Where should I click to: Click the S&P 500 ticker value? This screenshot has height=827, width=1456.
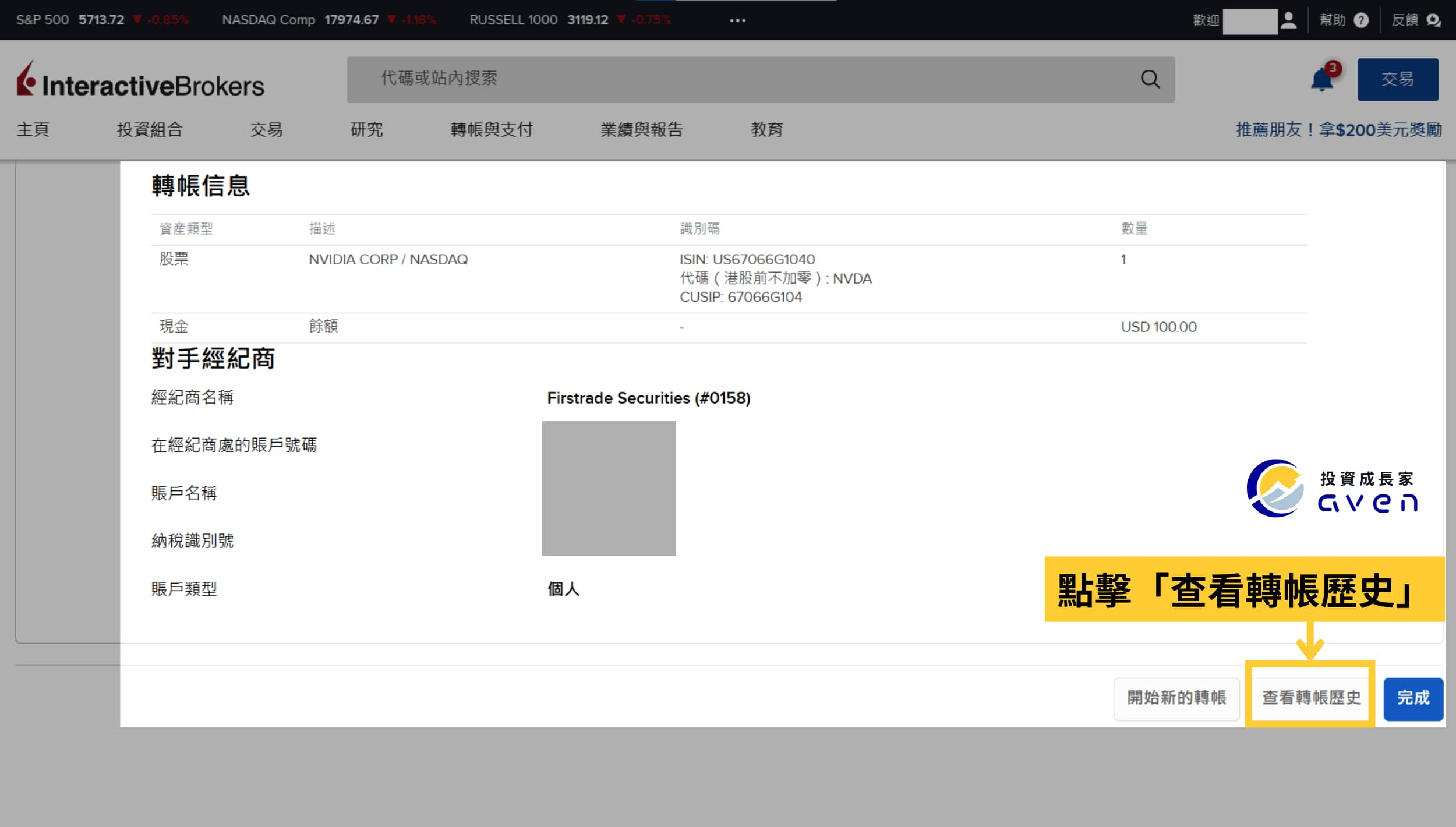(x=101, y=20)
